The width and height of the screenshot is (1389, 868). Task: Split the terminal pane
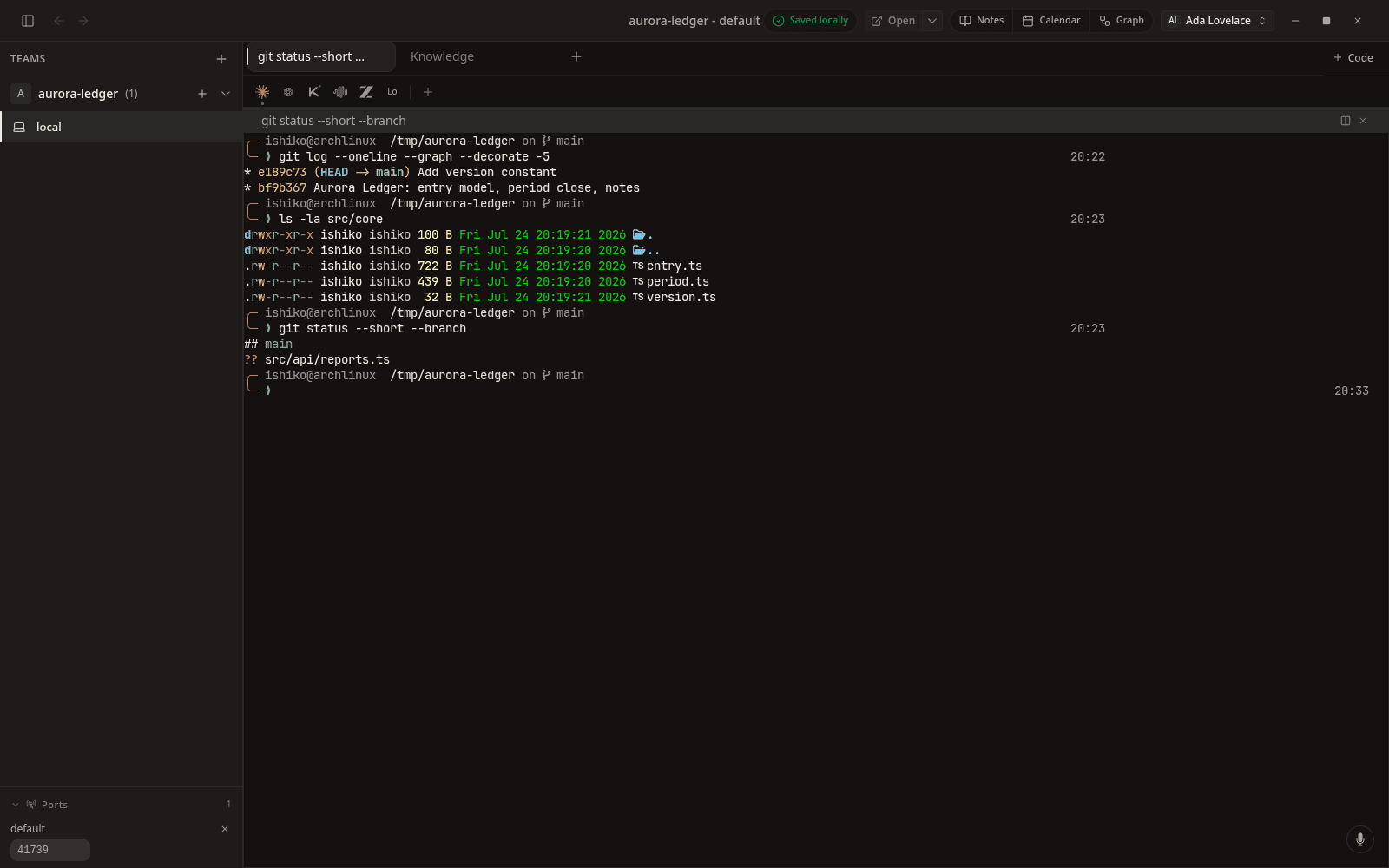(1346, 121)
